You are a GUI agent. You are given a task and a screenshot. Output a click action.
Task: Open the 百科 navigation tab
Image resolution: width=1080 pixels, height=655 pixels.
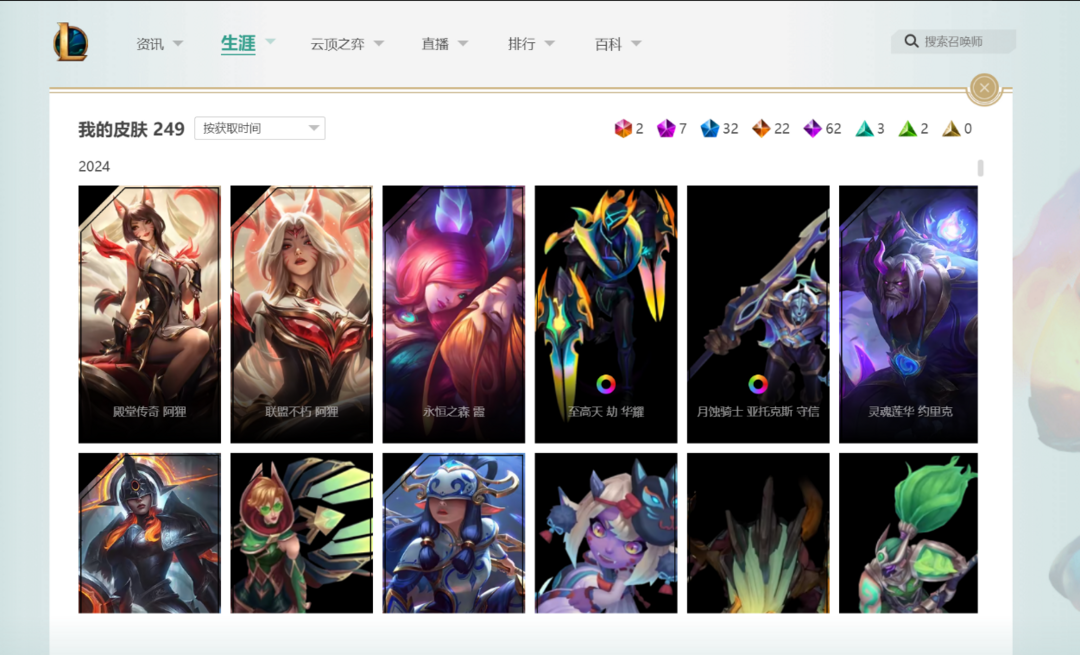608,44
